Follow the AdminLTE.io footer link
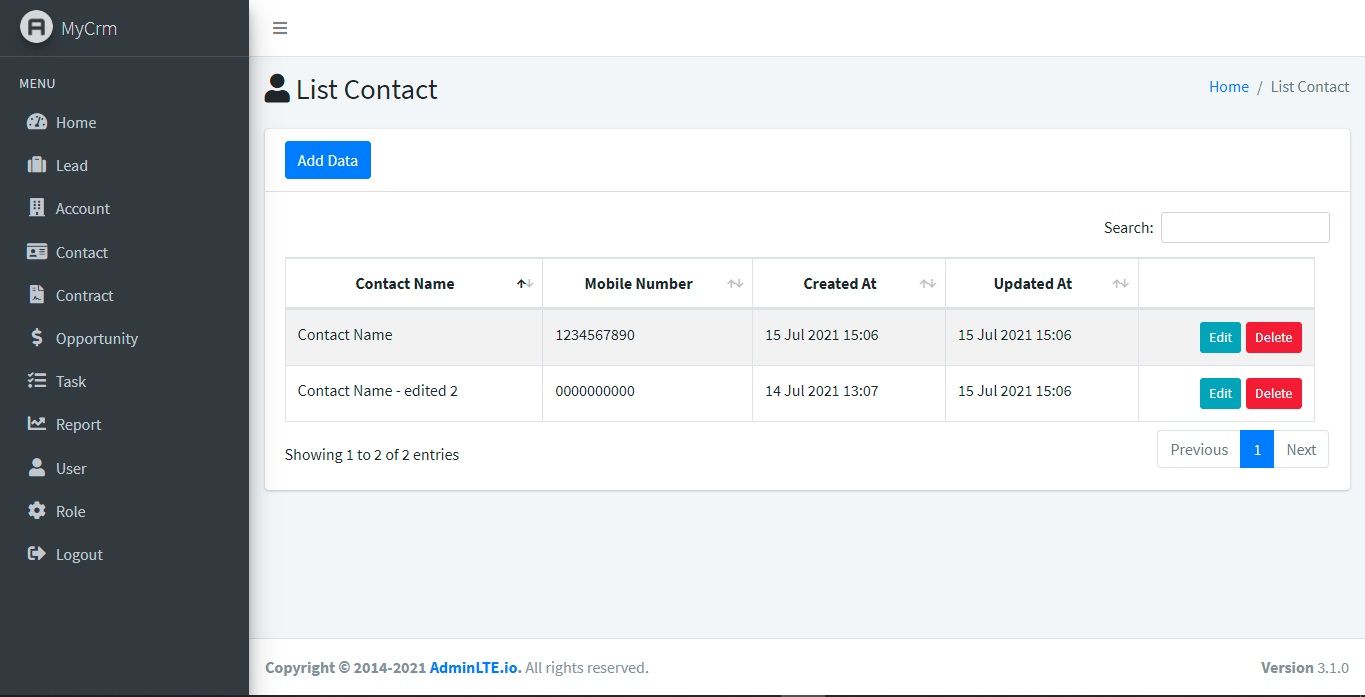This screenshot has width=1365, height=697. 475,667
